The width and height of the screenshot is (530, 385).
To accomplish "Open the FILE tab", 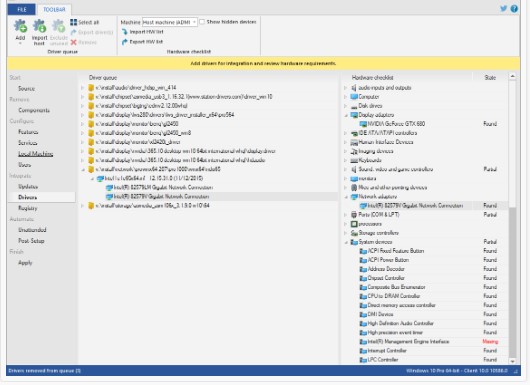I will [22, 9].
